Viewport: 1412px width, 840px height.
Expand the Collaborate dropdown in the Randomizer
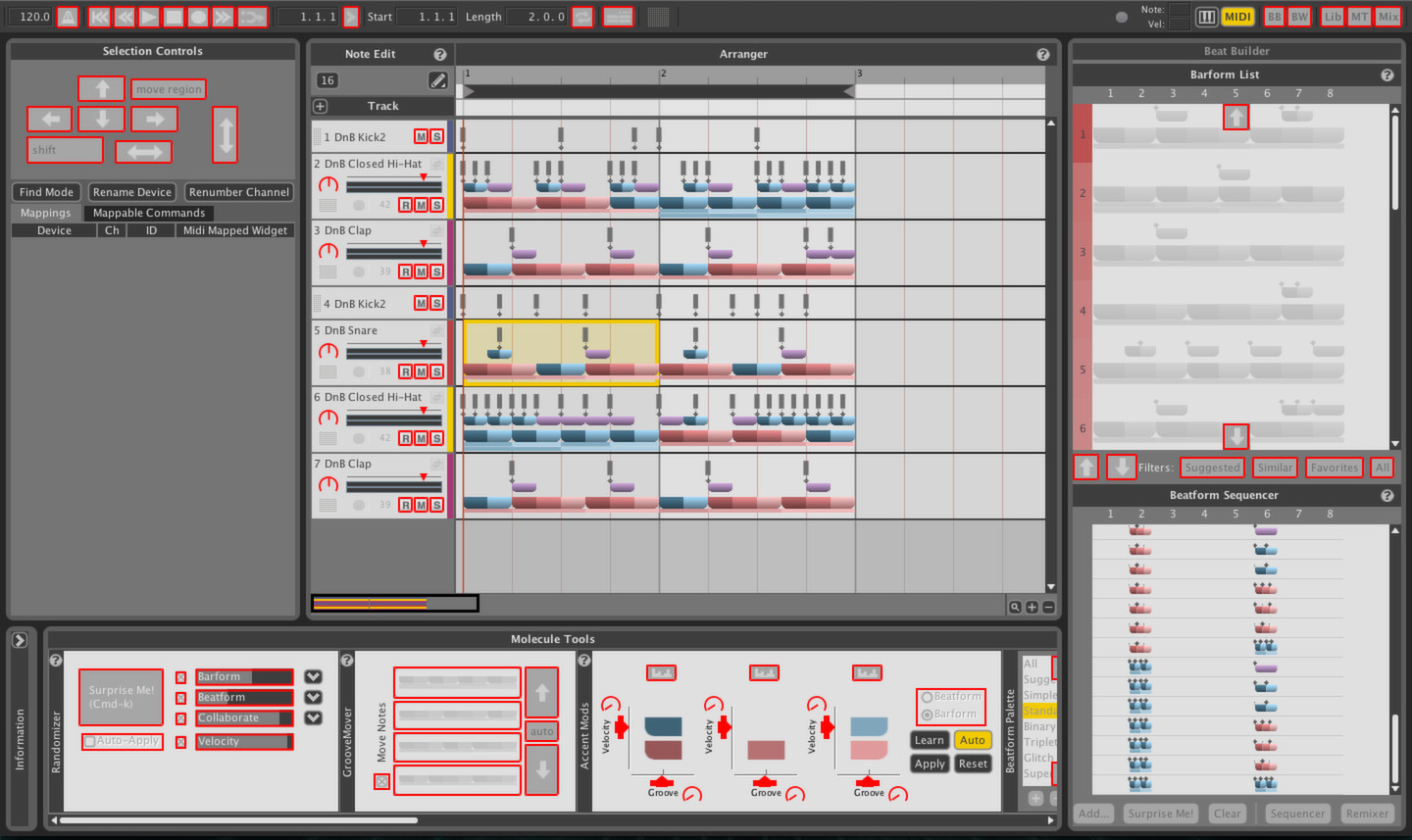(x=313, y=717)
